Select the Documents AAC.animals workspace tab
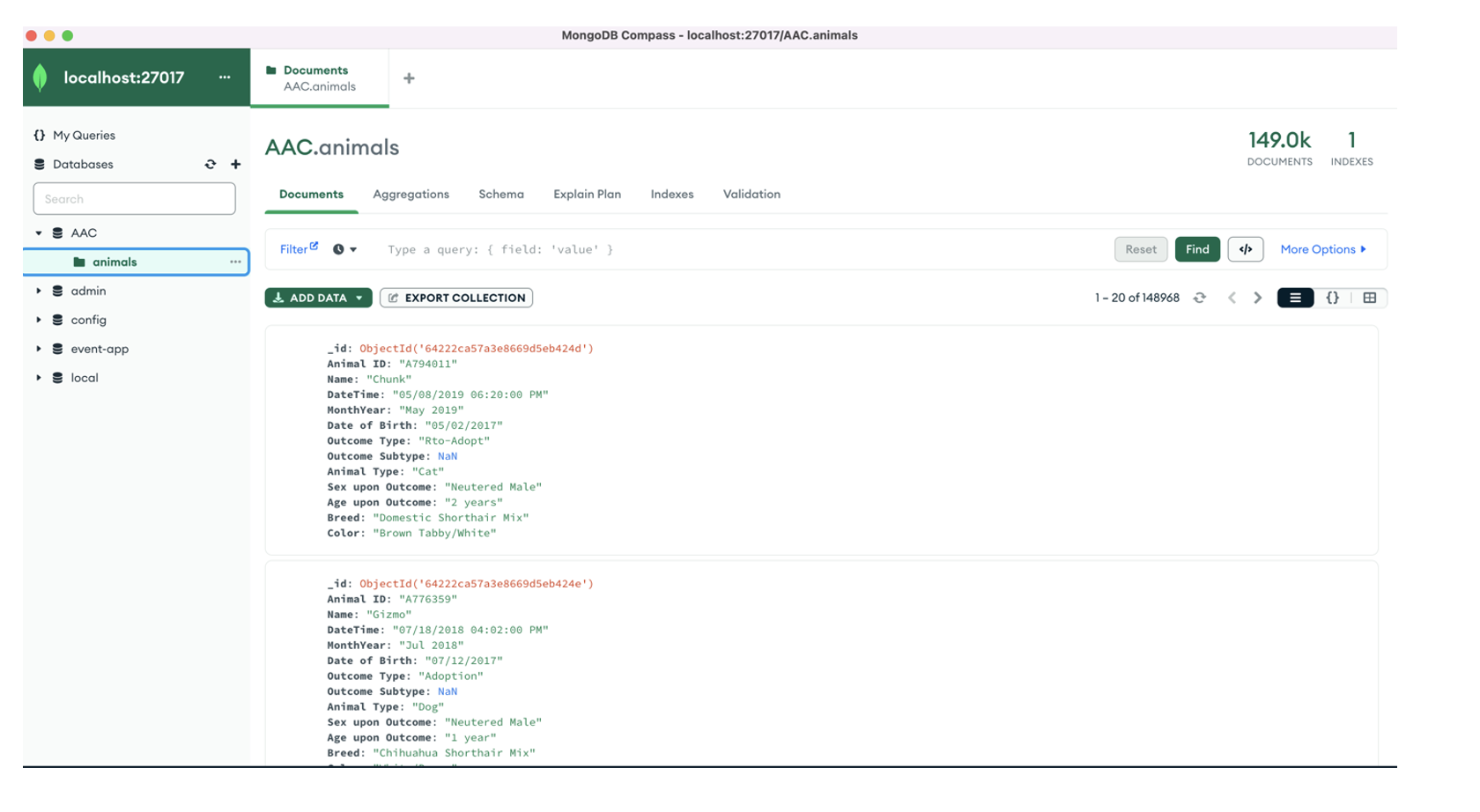Image resolution: width=1480 pixels, height=812 pixels. (320, 78)
